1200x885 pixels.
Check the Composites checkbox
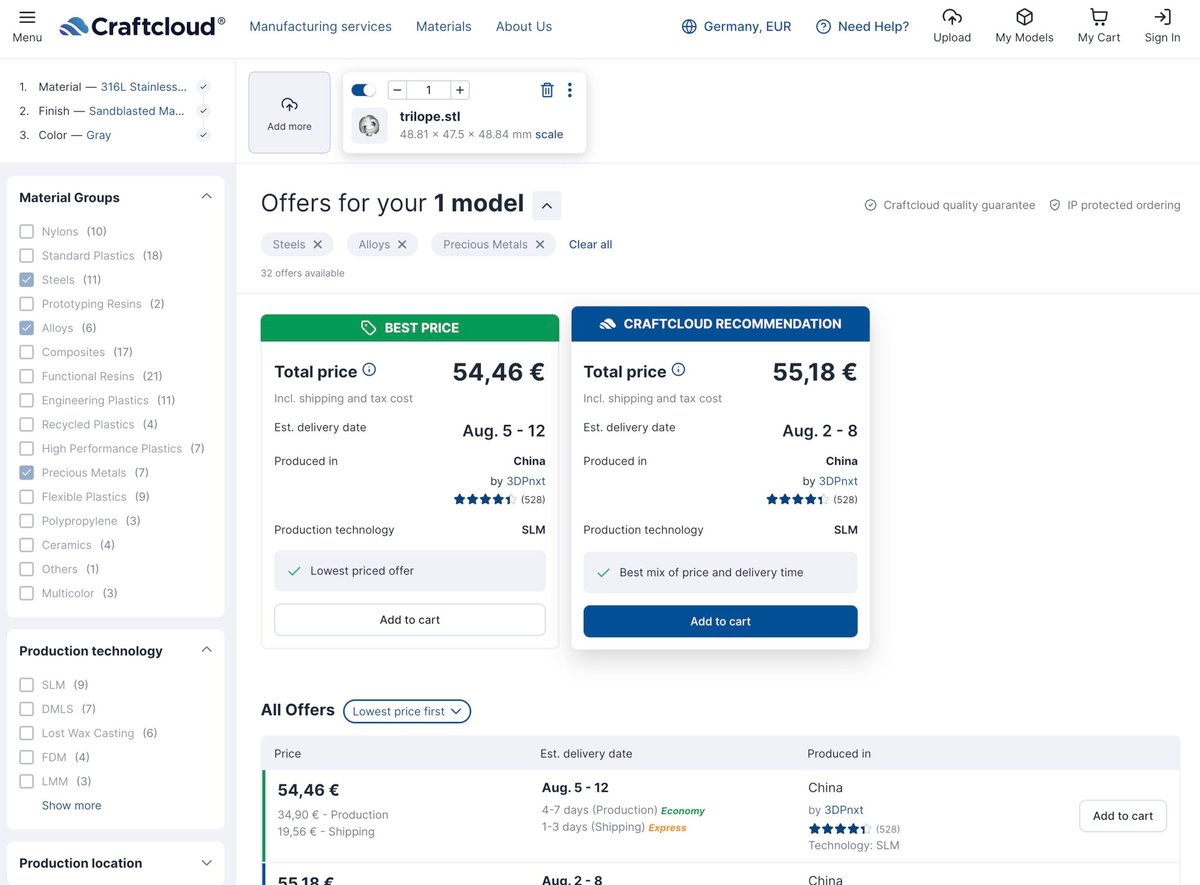click(x=27, y=352)
